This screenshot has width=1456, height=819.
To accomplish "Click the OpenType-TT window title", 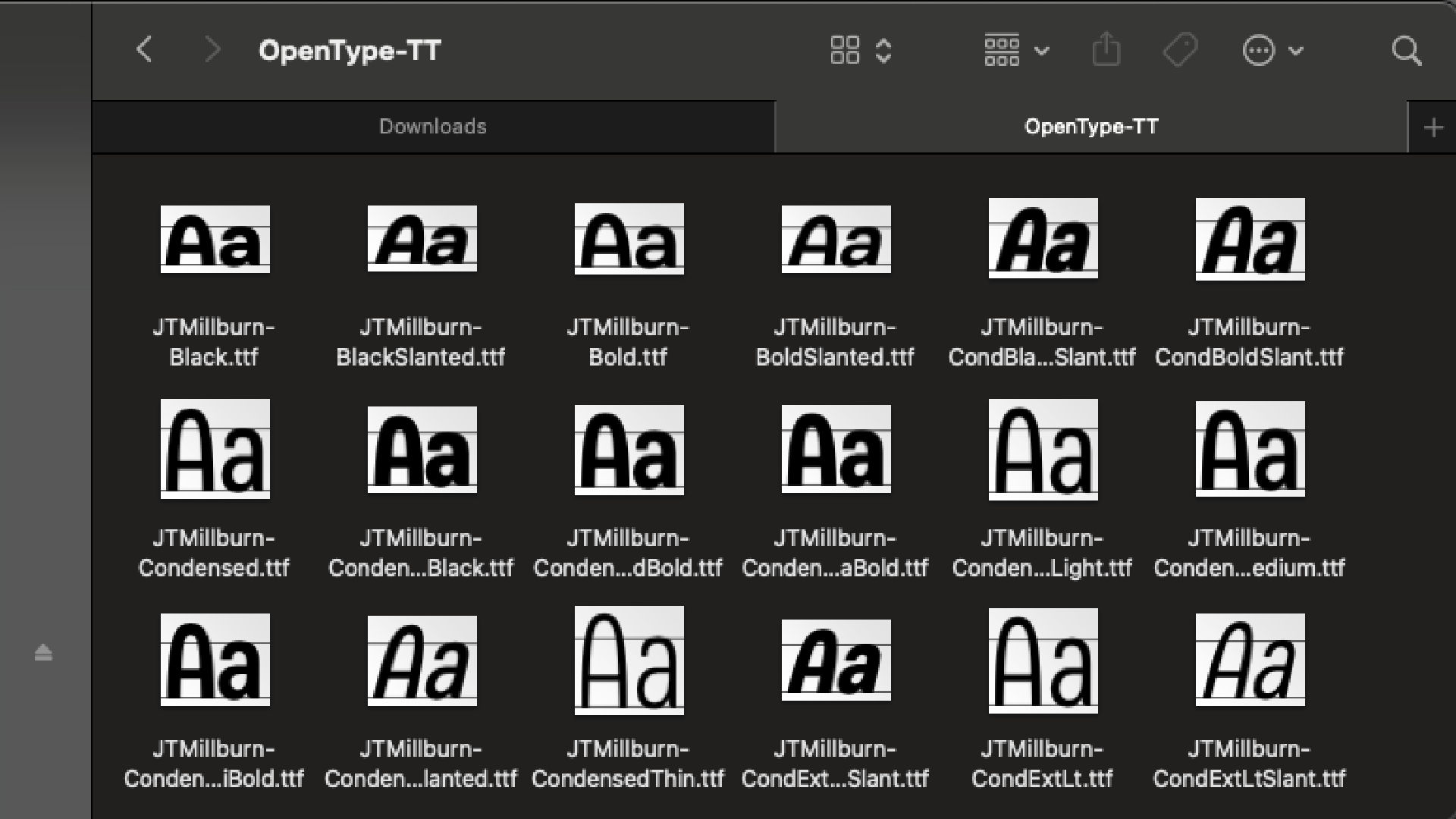I will point(350,51).
